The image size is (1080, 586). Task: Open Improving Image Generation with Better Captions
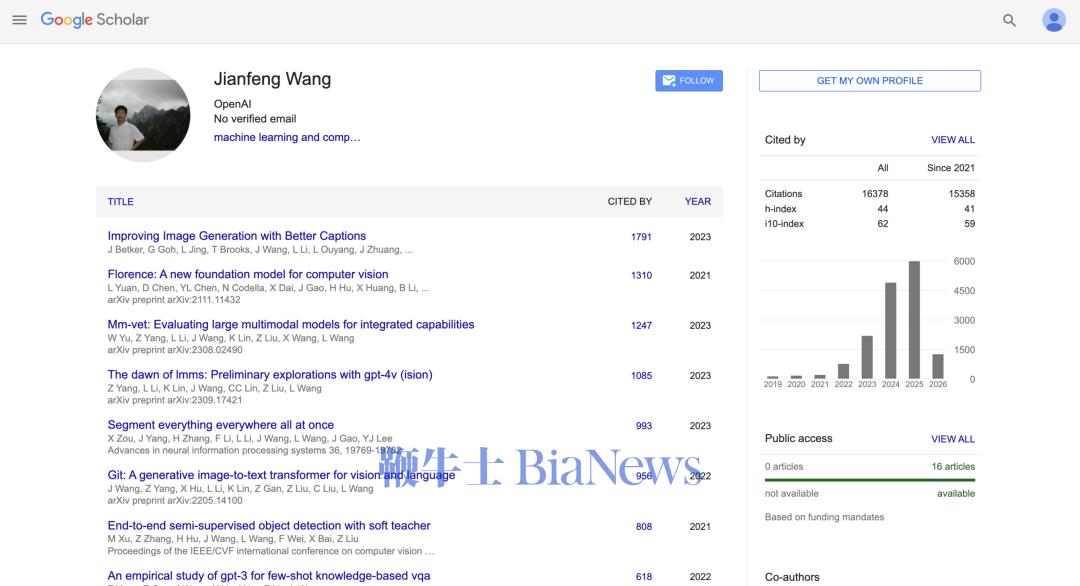237,236
